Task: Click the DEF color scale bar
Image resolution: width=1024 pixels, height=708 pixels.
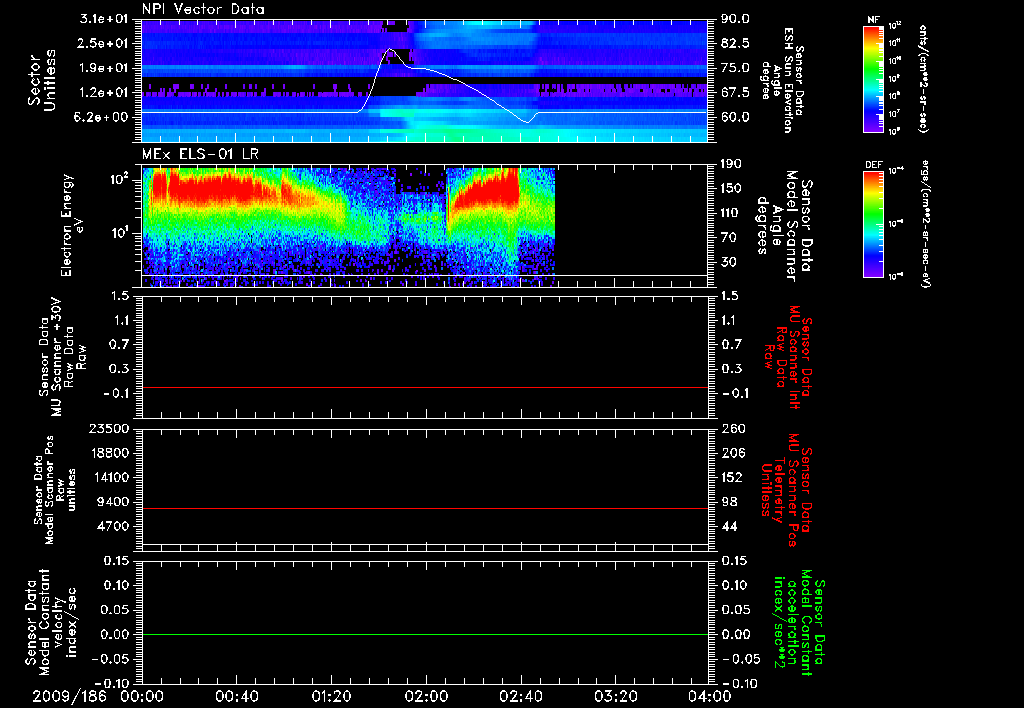Action: (874, 224)
